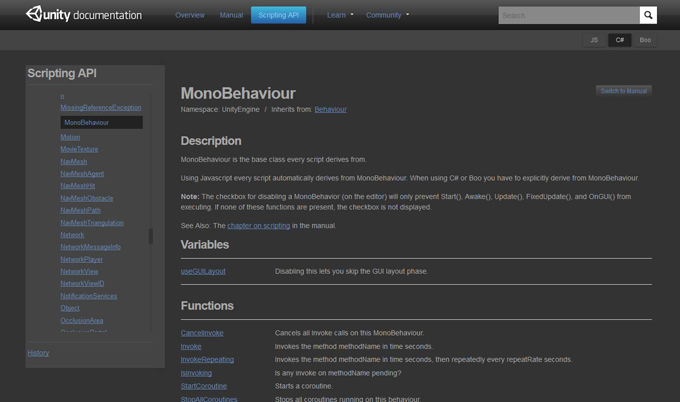Viewport: 680px width, 402px height.
Task: Select Network in the sidebar list
Action: tap(72, 235)
